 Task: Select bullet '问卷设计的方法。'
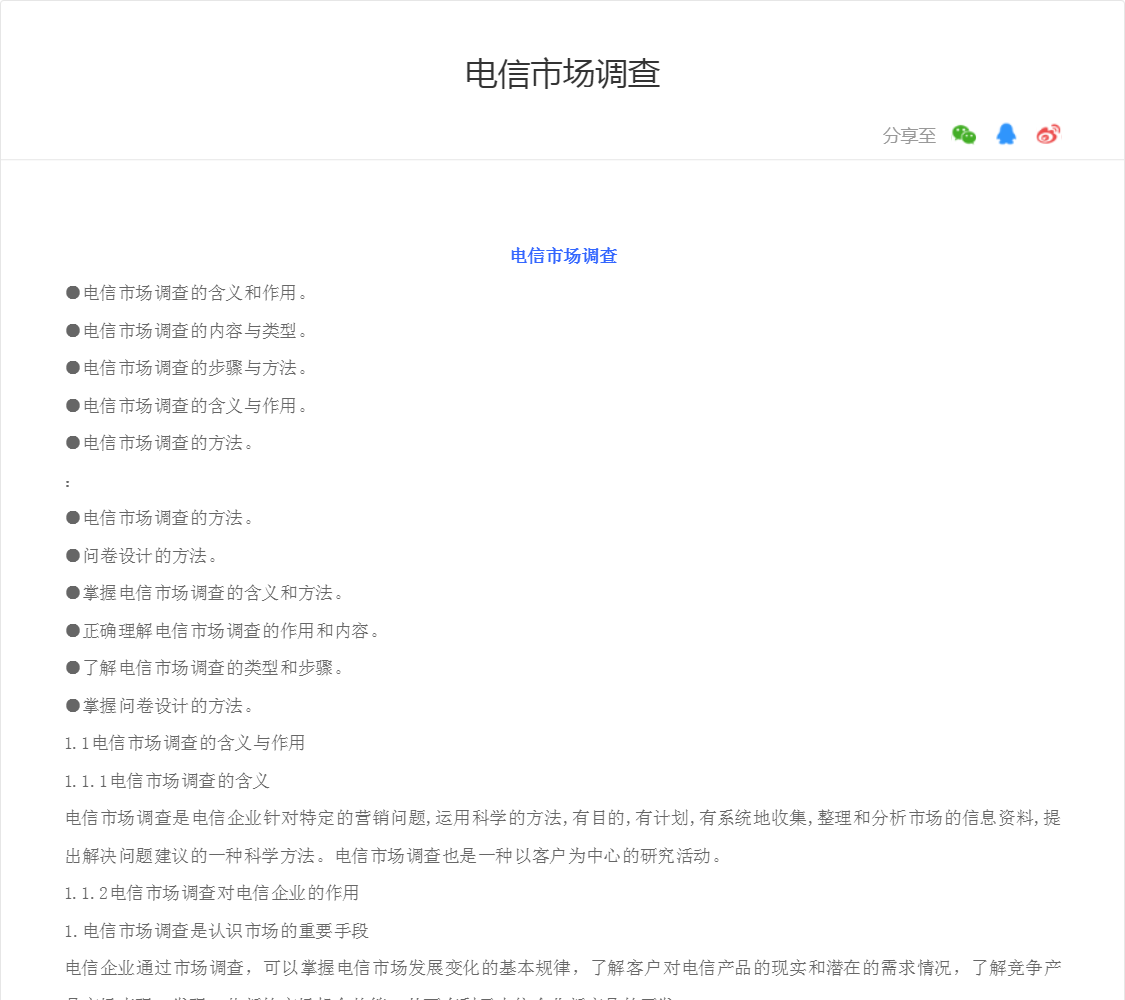click(x=142, y=556)
